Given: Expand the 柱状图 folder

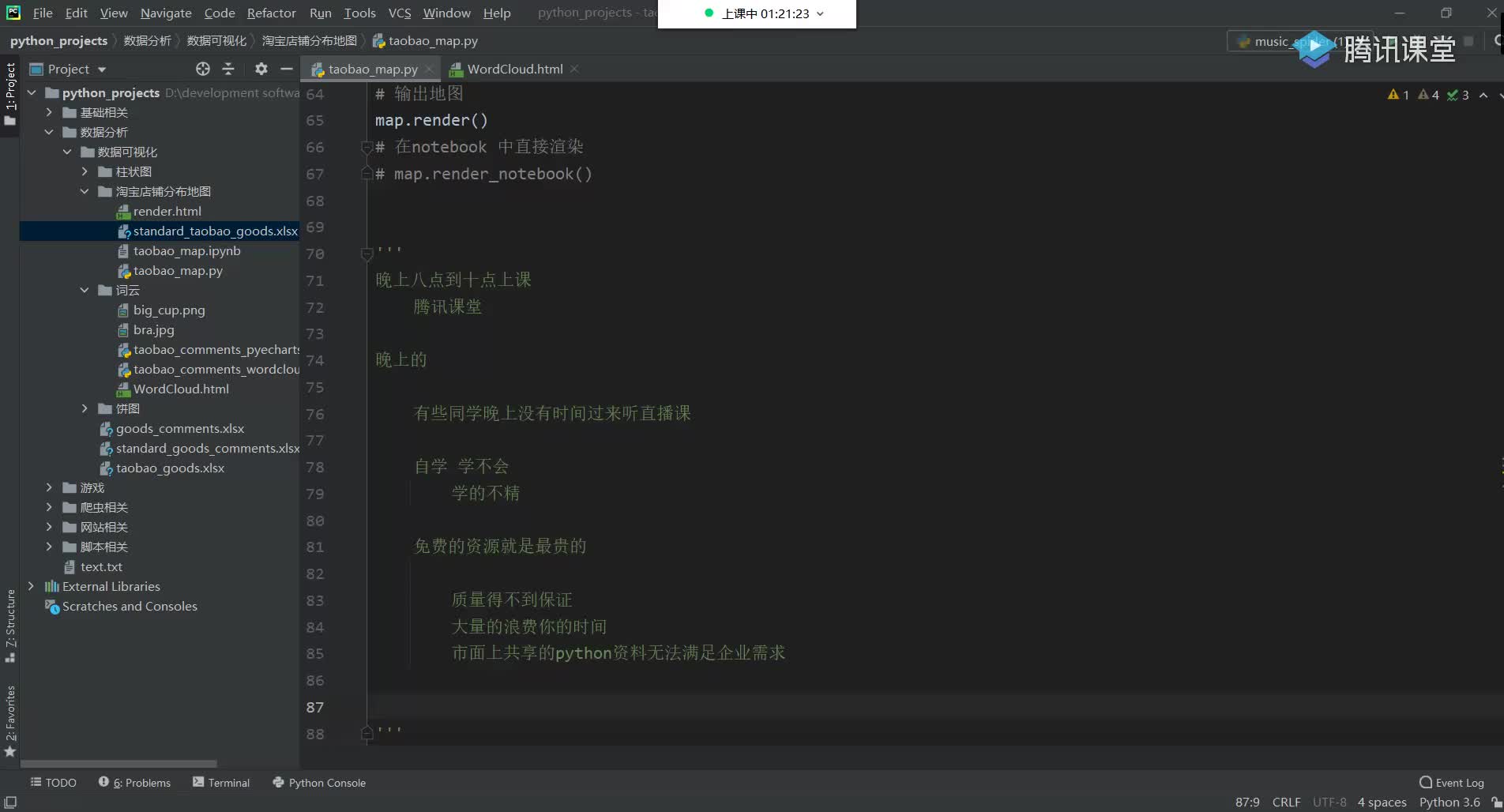Looking at the screenshot, I should point(85,171).
